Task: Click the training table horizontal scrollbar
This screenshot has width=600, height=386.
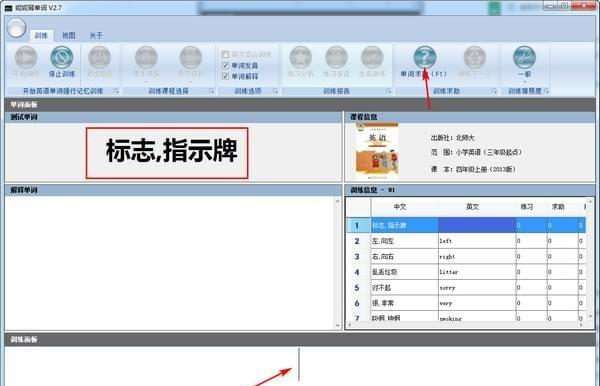Action: [466, 325]
